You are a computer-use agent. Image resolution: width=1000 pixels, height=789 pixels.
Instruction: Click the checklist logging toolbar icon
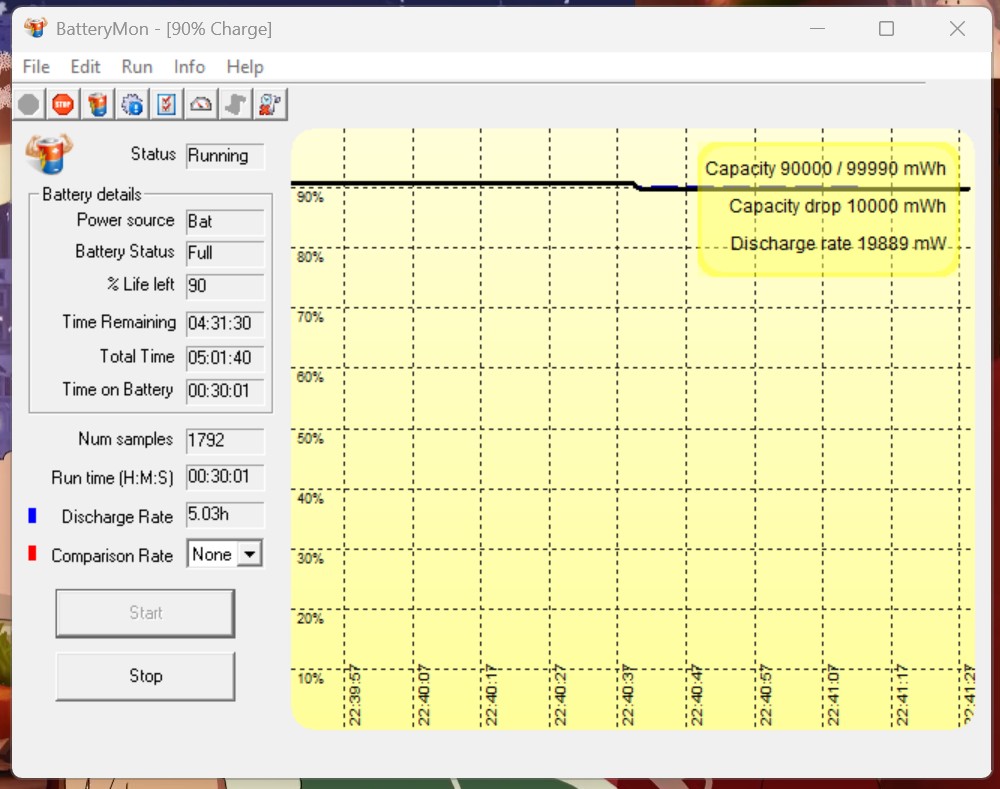(x=166, y=103)
